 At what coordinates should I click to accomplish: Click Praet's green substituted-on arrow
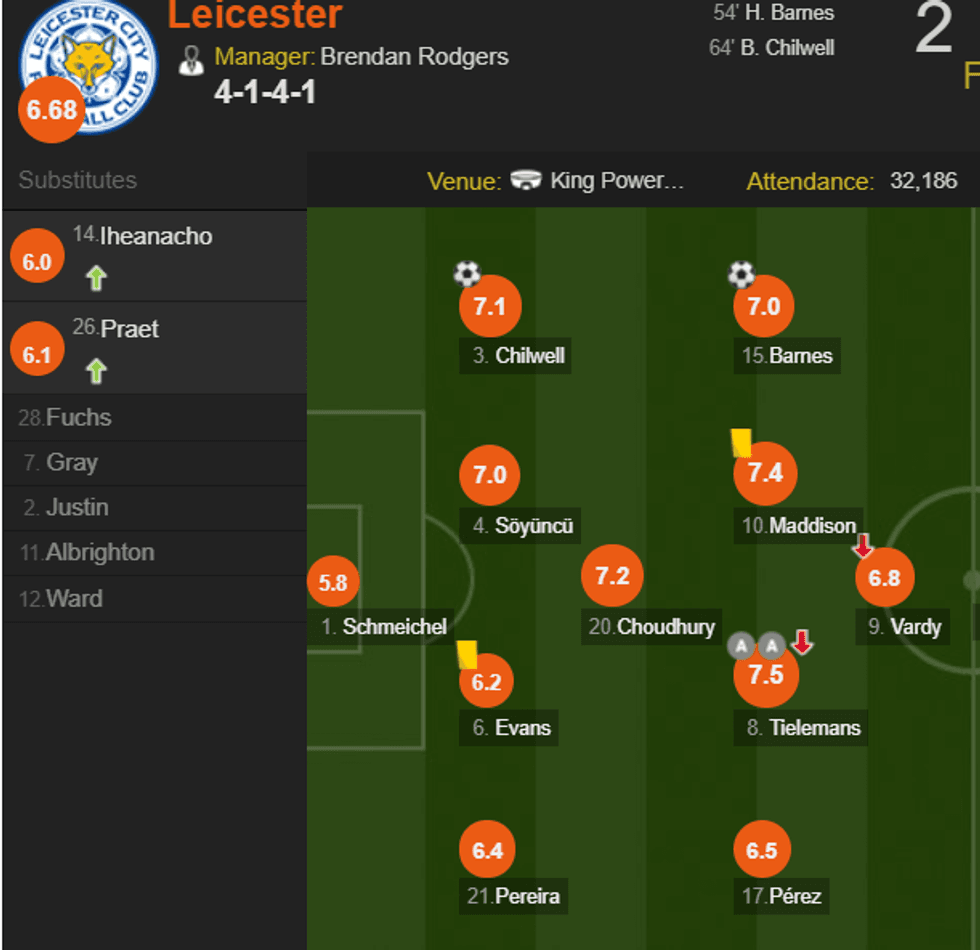click(96, 371)
